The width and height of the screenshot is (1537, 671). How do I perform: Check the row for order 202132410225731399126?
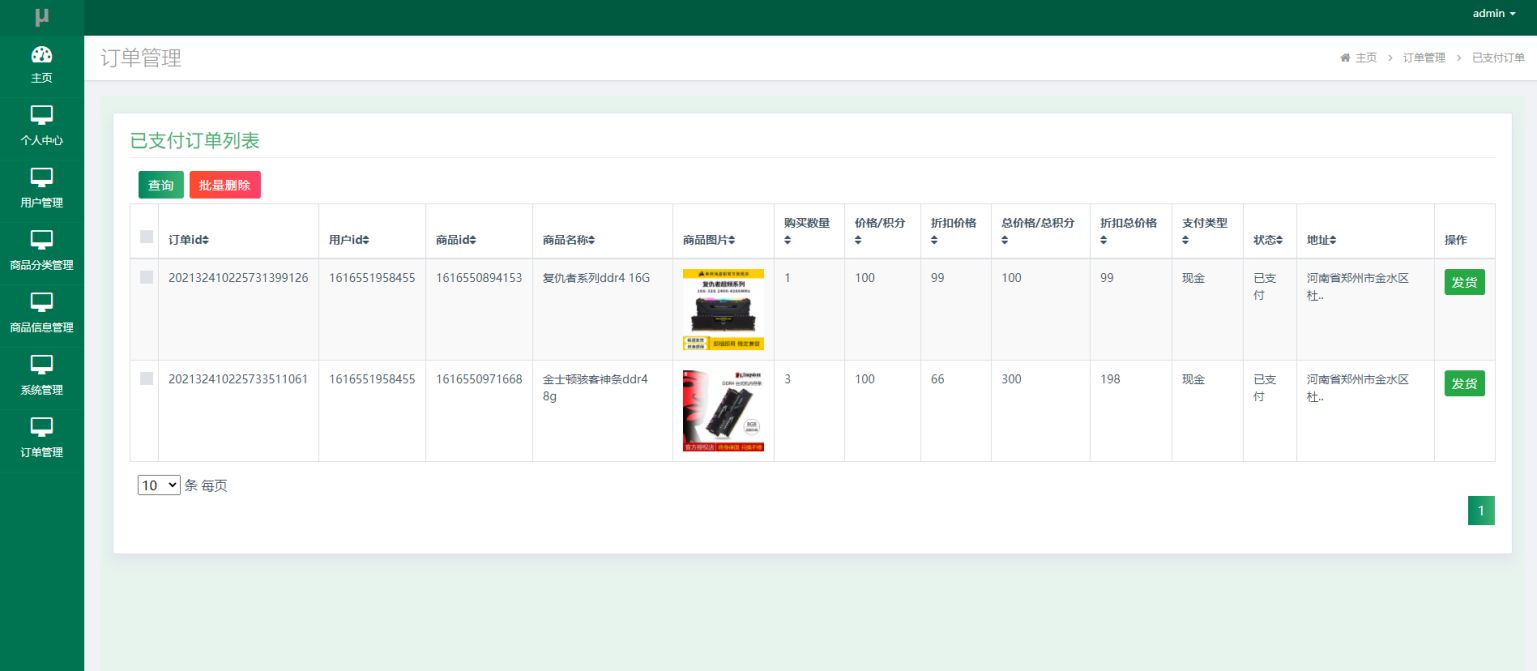coord(147,277)
